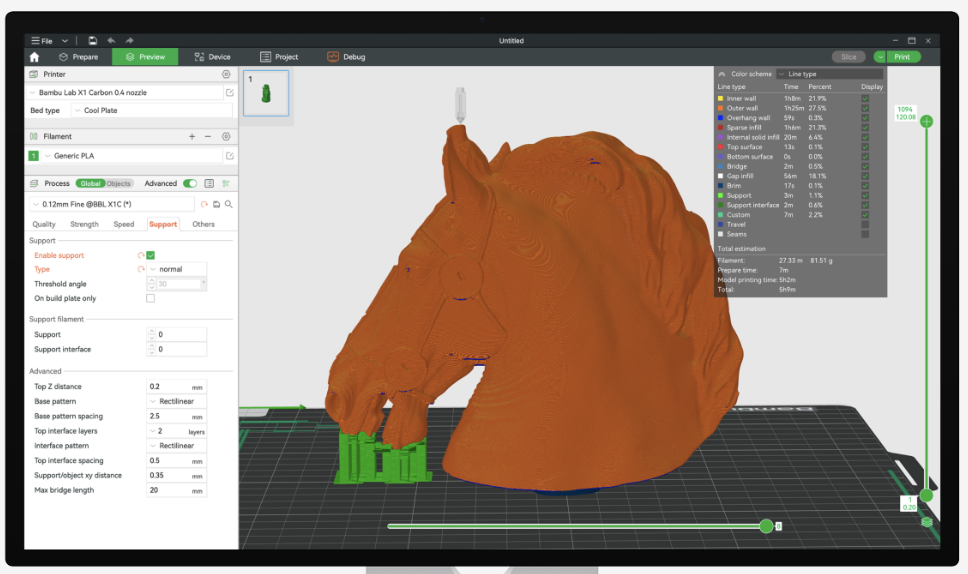Switch to the Prepare tab
Screen dimensions: 968x574
tap(78, 57)
